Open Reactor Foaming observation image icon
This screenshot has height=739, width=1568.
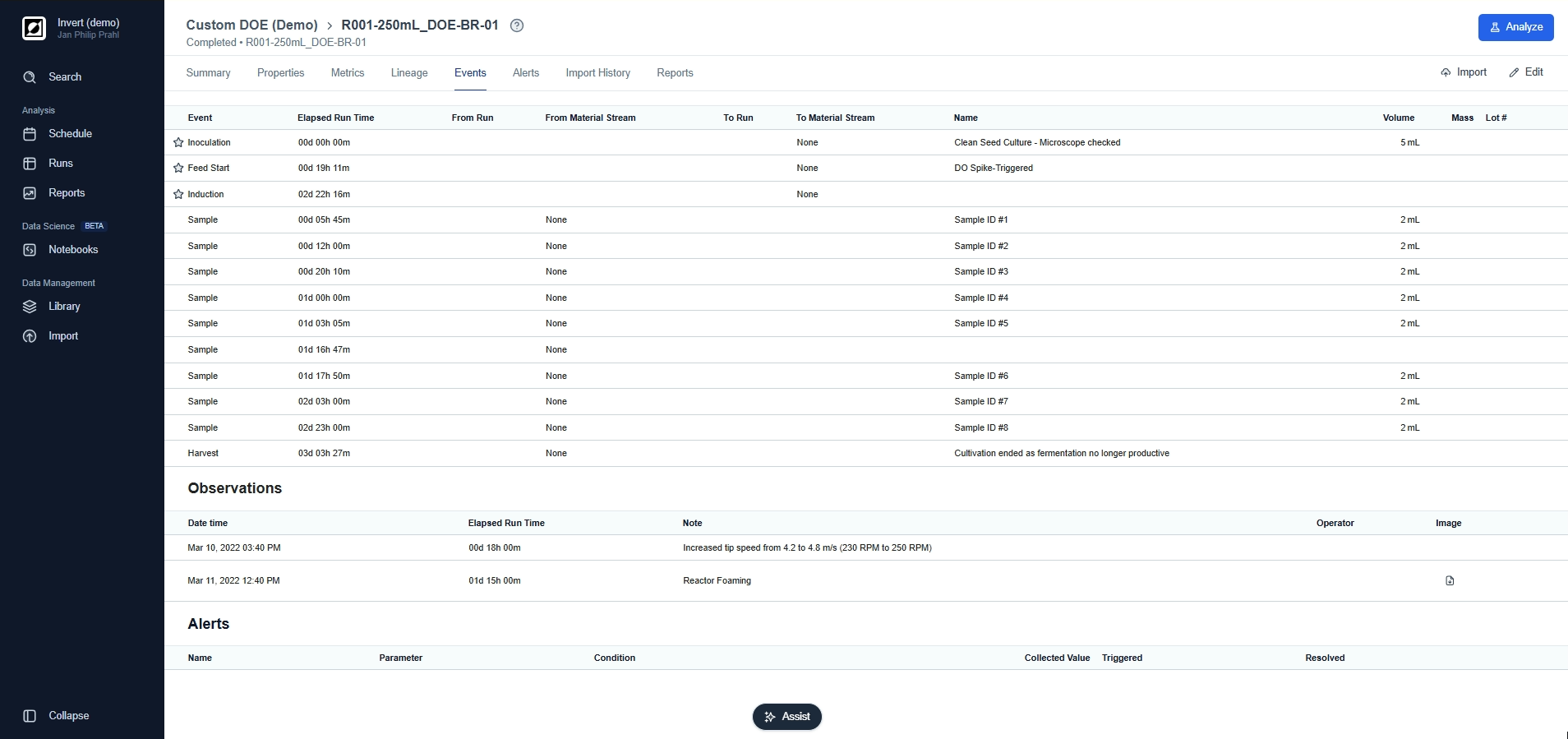[1450, 580]
